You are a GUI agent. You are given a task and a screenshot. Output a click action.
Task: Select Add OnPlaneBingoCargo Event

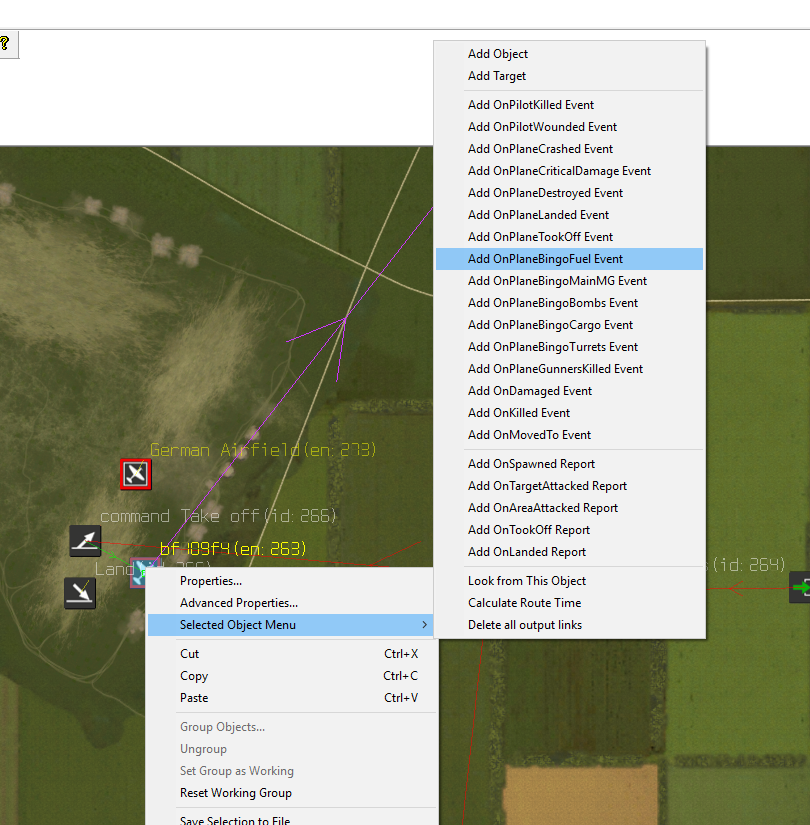(x=569, y=325)
